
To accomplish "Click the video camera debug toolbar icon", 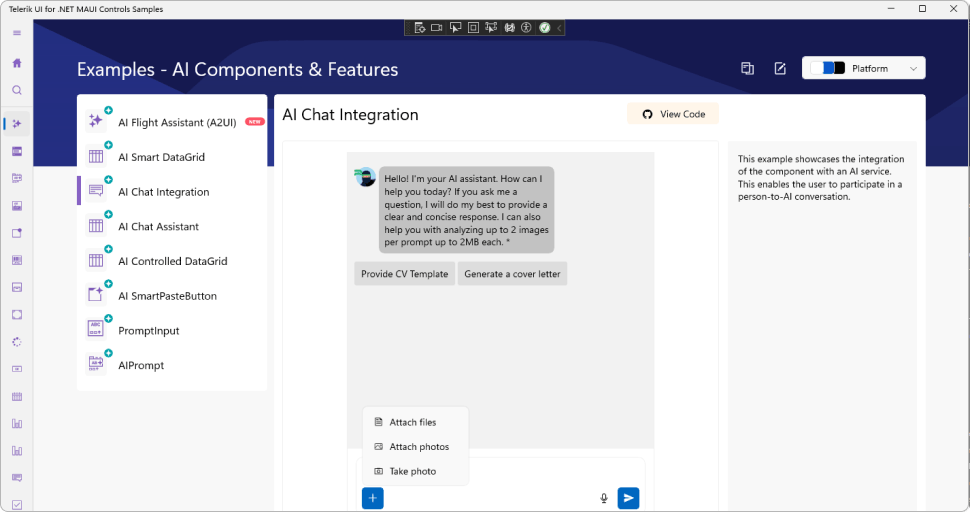I will [x=437, y=28].
